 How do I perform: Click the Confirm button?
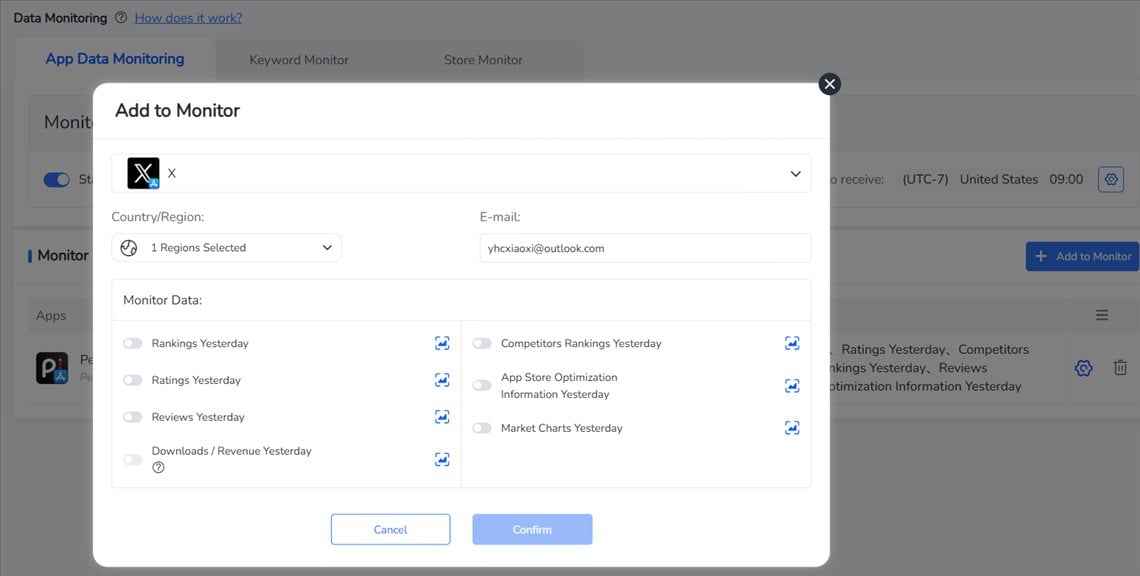click(x=532, y=529)
